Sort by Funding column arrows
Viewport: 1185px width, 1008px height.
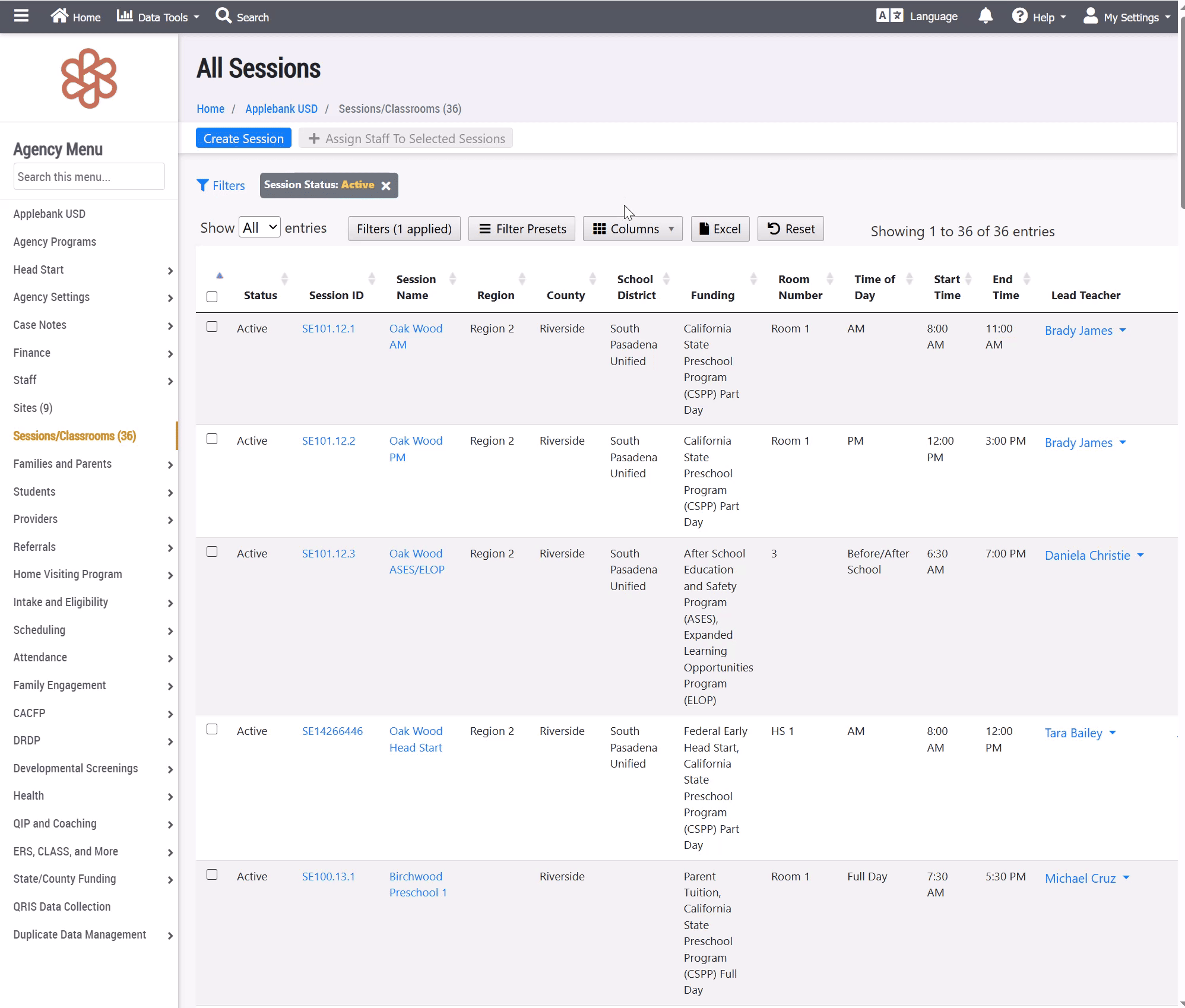tap(753, 279)
